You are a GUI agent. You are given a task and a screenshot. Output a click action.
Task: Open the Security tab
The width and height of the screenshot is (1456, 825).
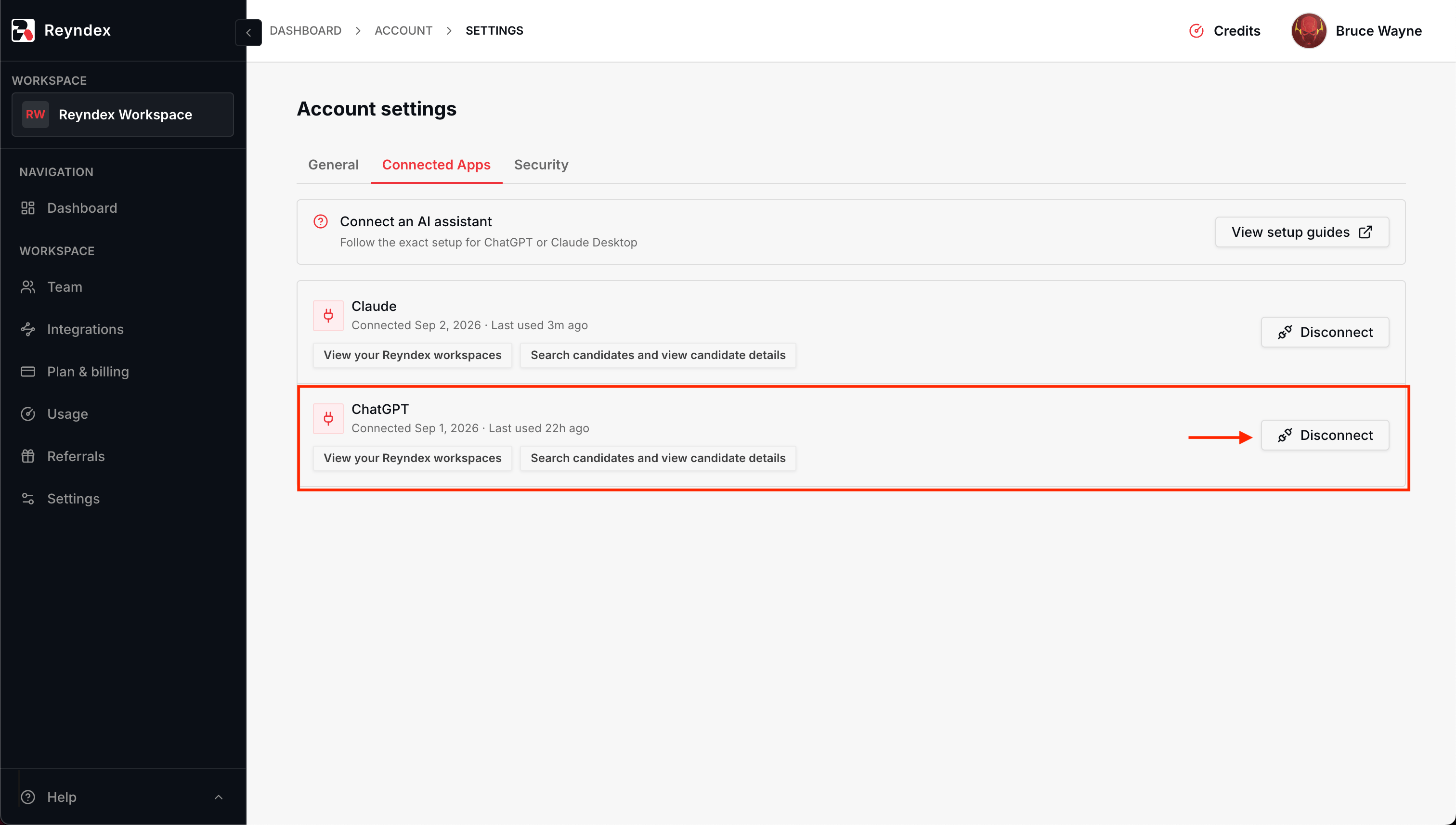541,165
